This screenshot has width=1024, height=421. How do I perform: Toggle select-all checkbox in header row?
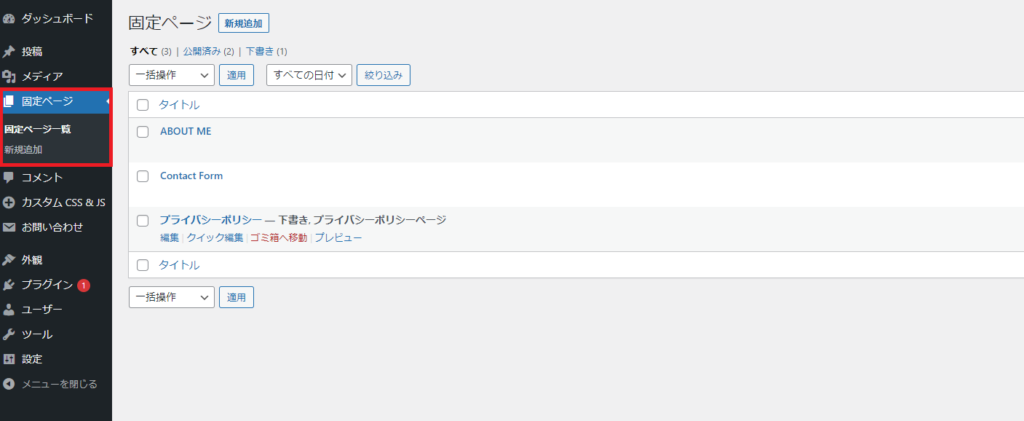coord(142,105)
